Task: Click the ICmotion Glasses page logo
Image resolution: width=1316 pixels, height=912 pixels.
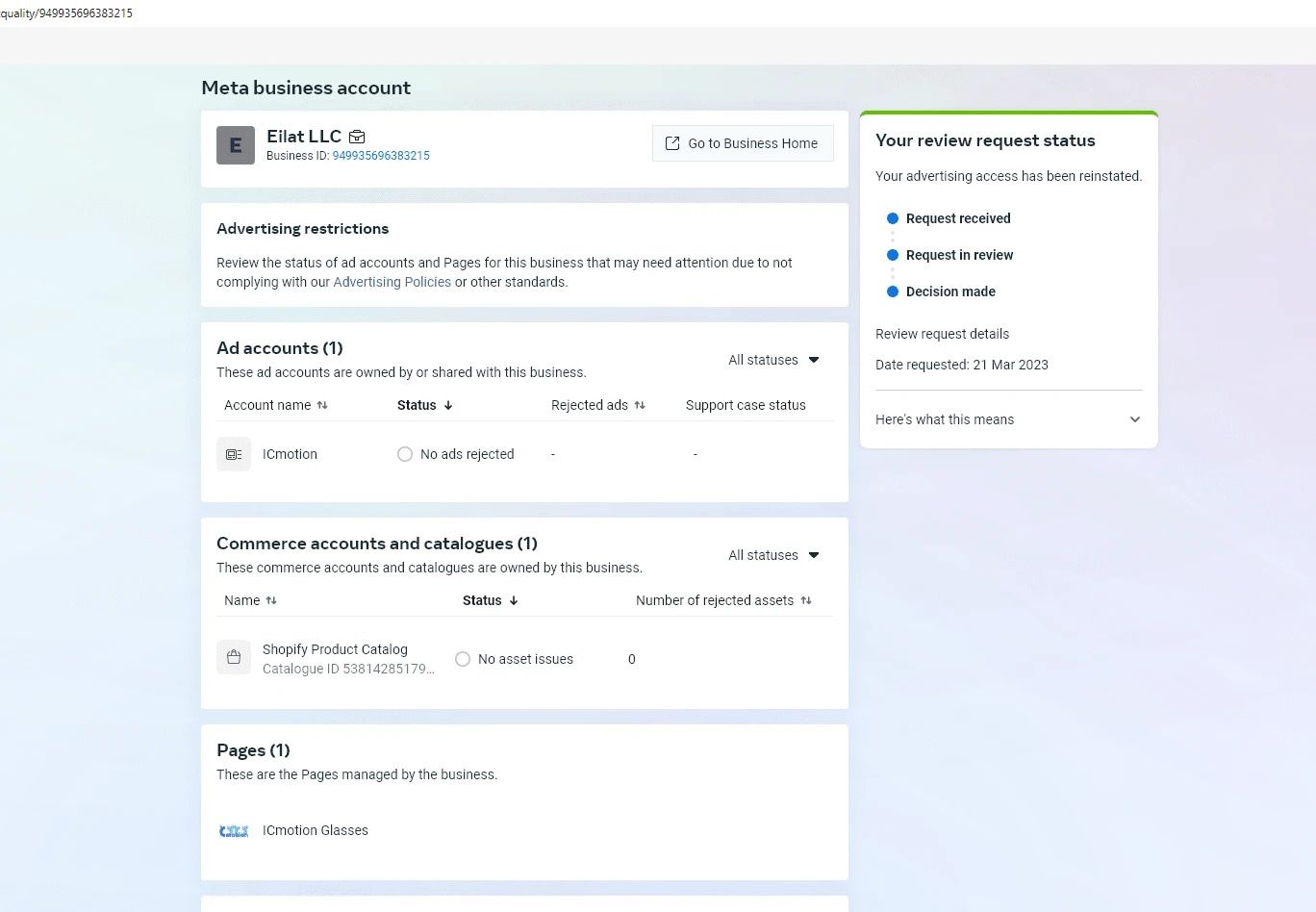Action: (234, 830)
